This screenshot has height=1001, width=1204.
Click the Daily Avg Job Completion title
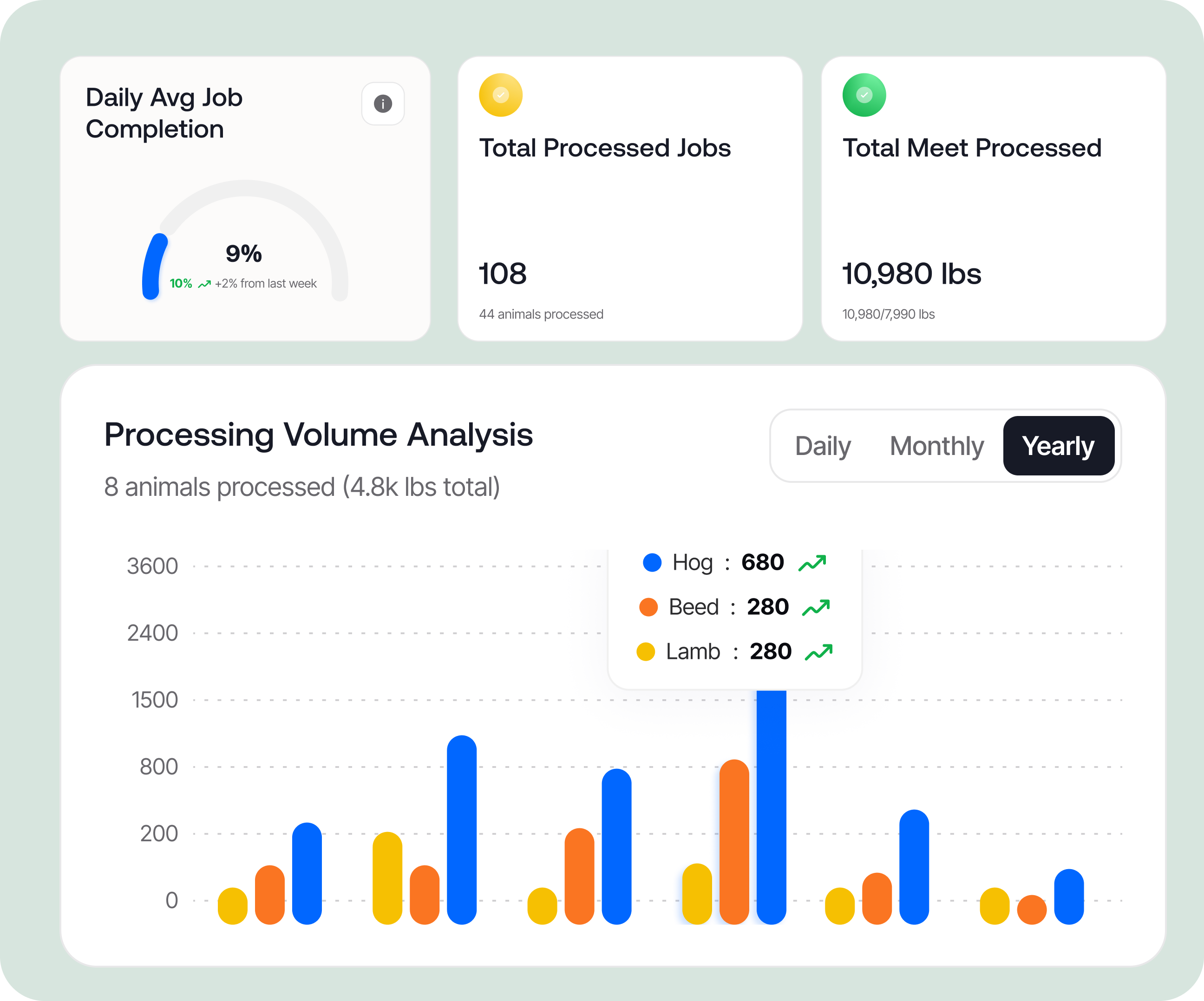click(x=164, y=113)
